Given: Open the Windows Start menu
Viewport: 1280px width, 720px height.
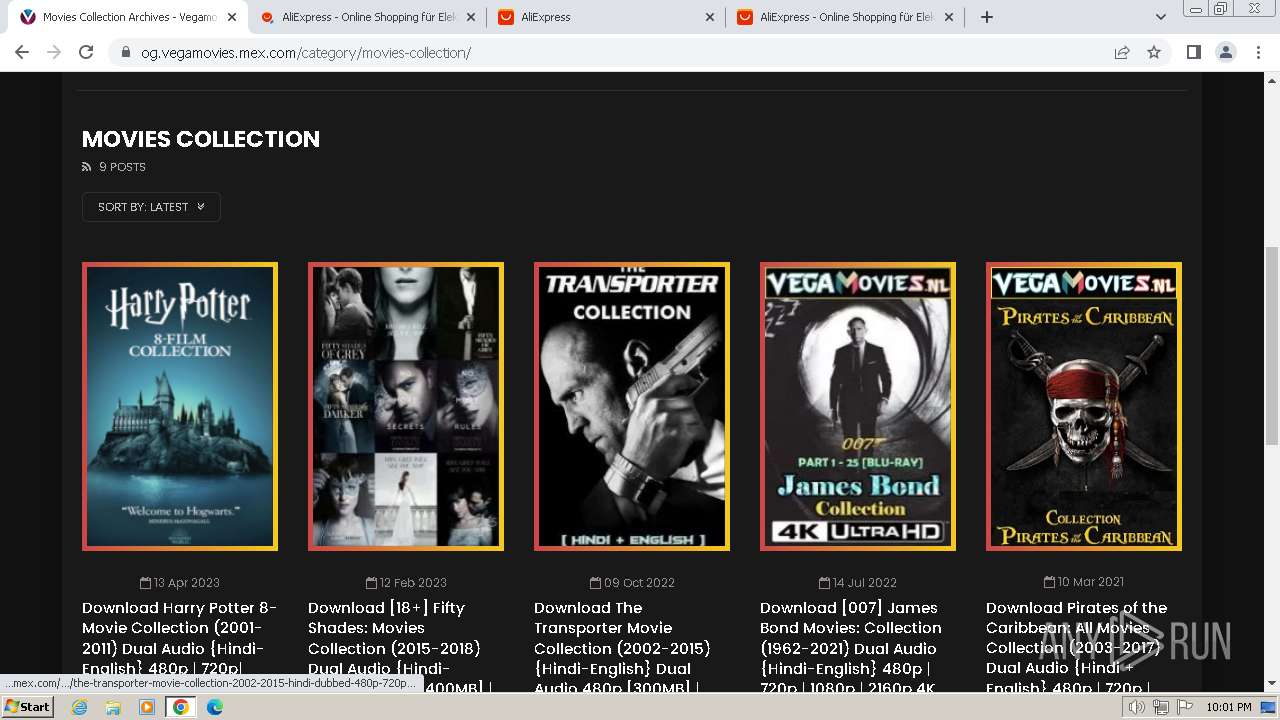Looking at the screenshot, I should [x=27, y=707].
